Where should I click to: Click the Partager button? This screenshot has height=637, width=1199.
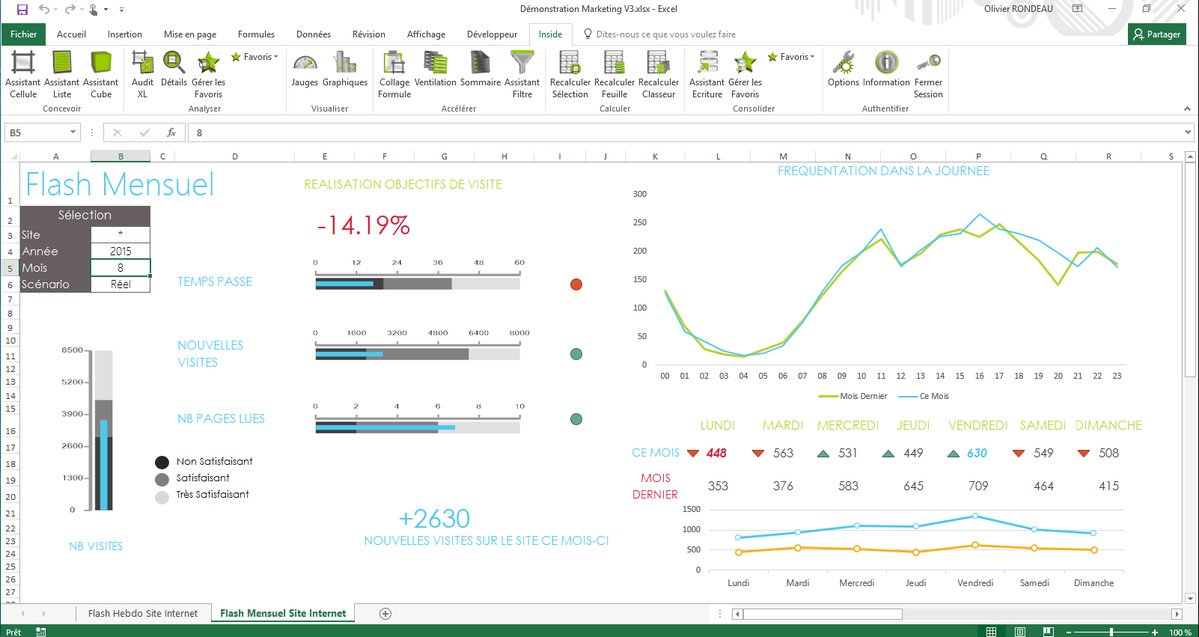tap(1157, 34)
